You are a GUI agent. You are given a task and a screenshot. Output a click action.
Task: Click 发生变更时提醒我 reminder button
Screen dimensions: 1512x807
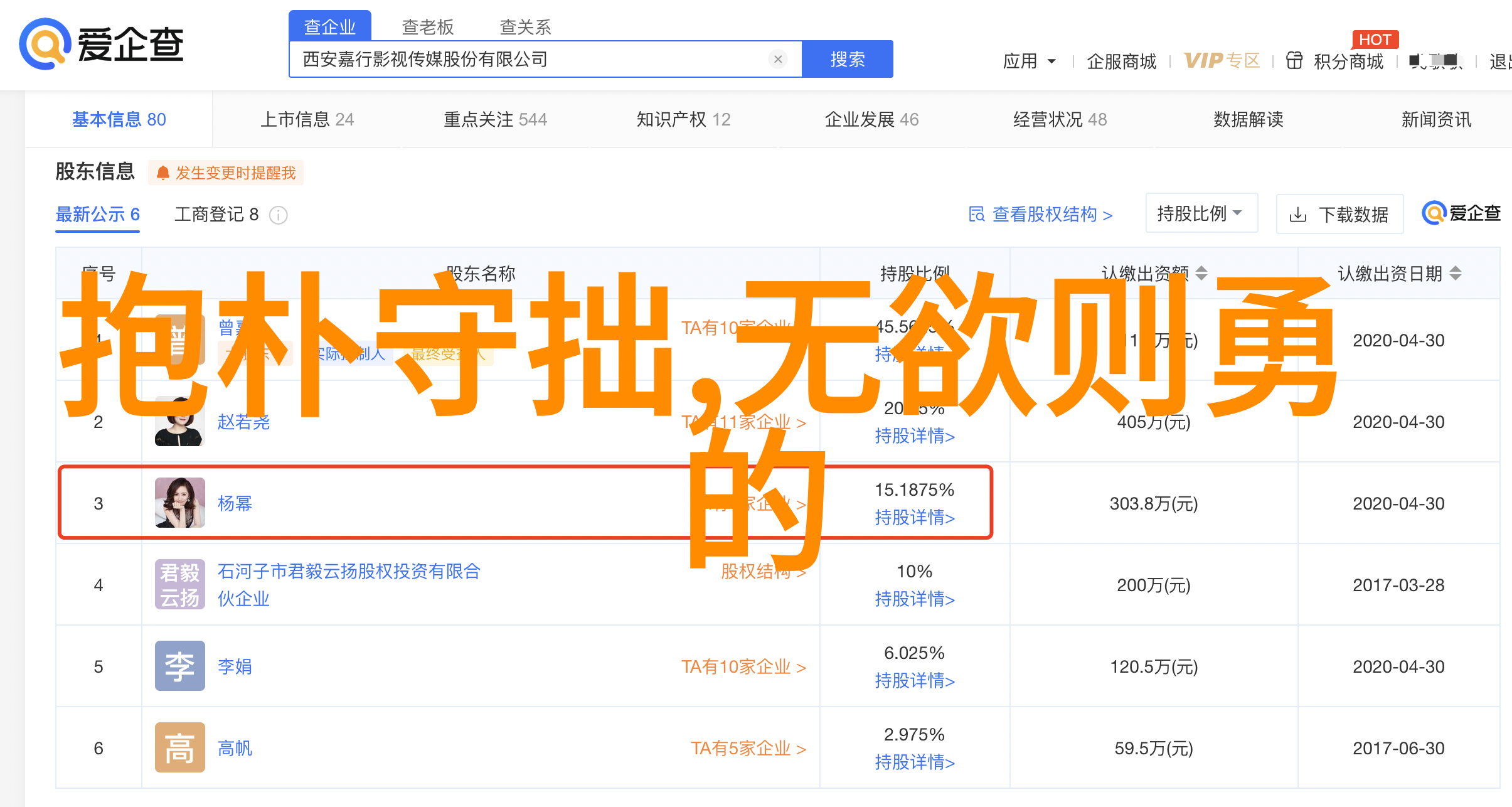(226, 173)
